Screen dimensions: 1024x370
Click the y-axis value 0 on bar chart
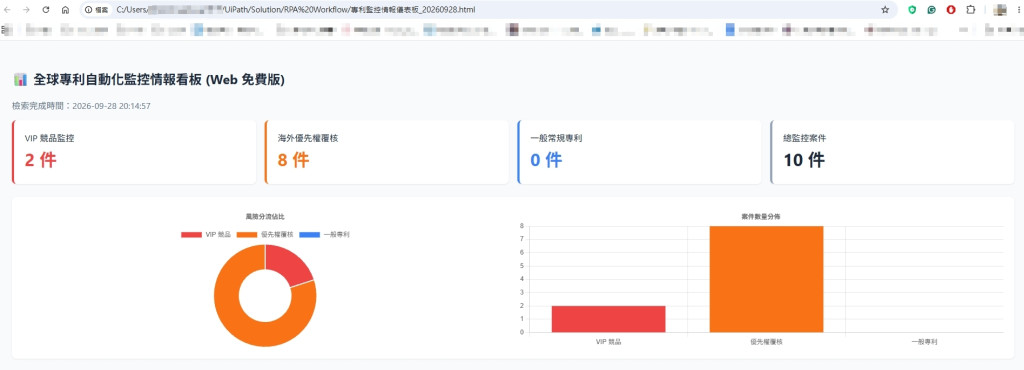[x=522, y=332]
